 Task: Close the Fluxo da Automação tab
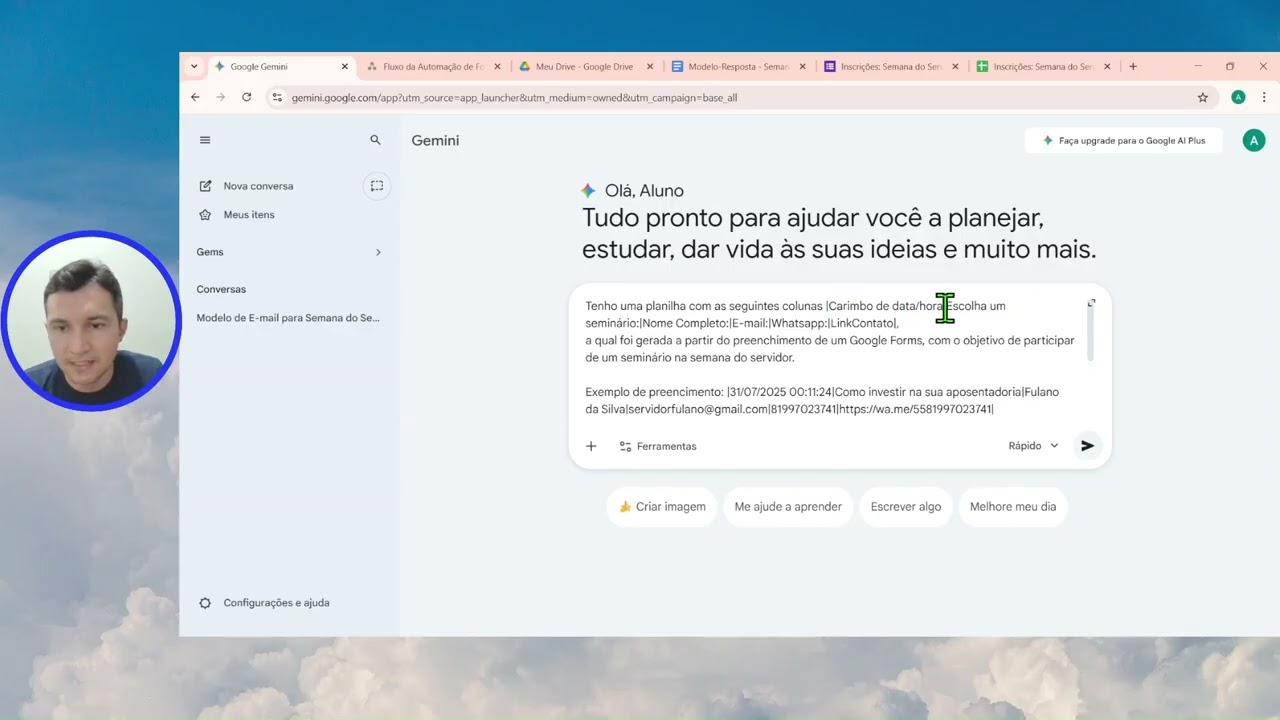click(x=497, y=67)
